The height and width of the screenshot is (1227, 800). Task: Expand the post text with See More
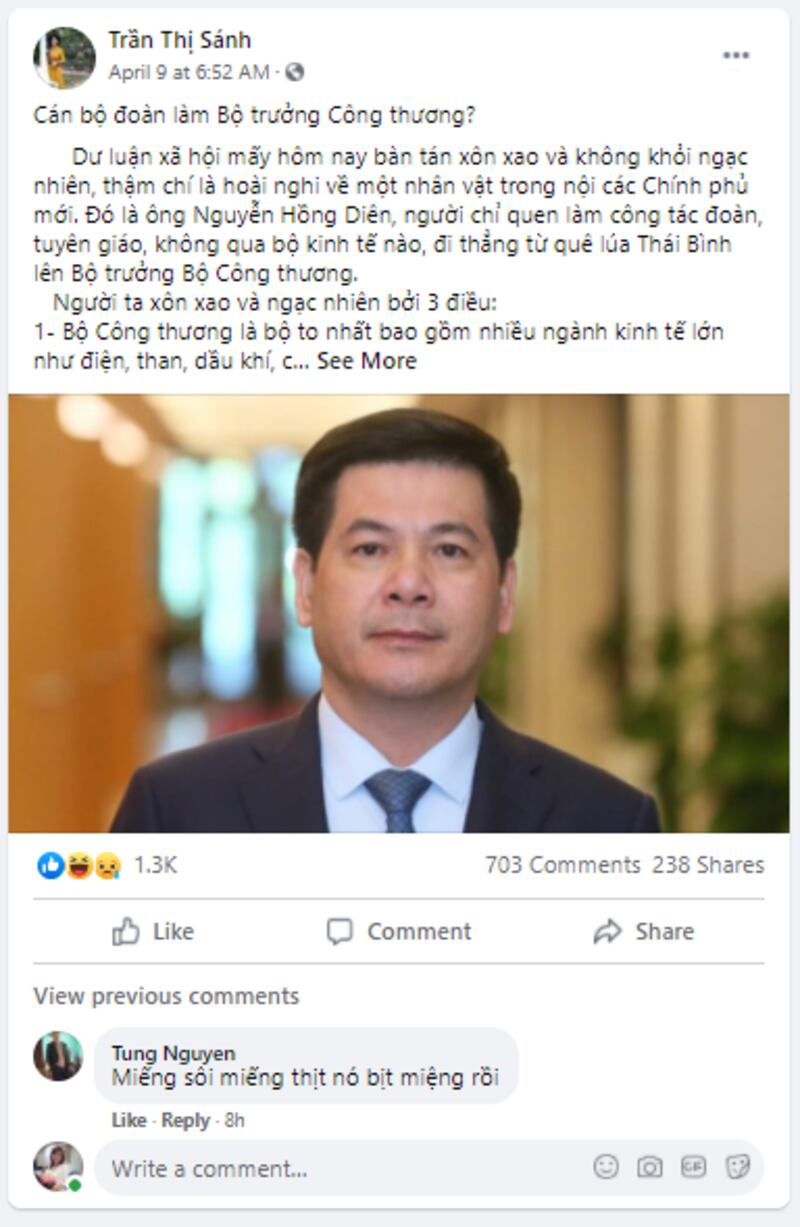tap(366, 361)
